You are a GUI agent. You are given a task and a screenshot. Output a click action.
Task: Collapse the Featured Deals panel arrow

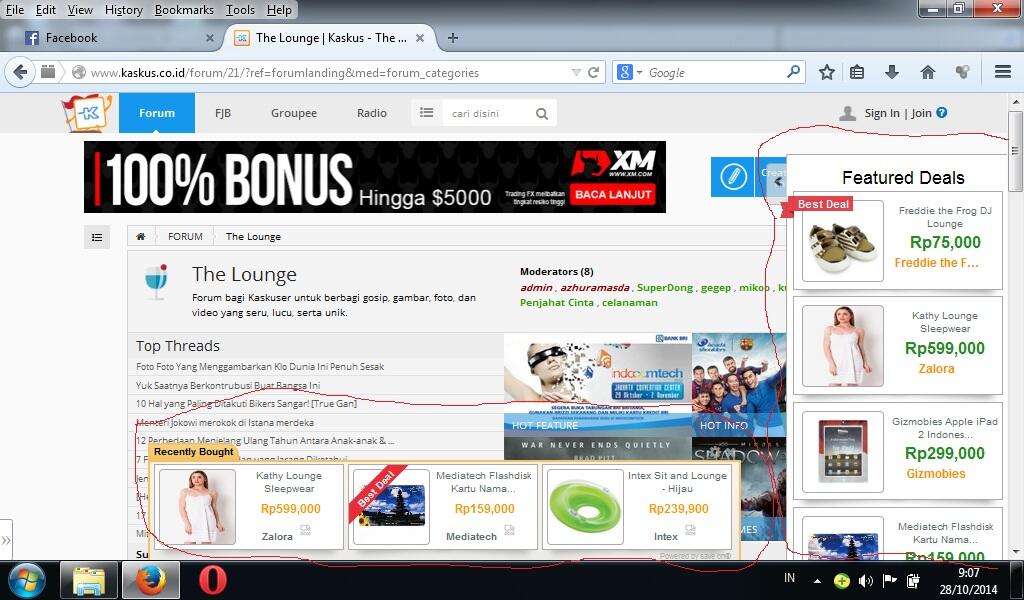pyautogui.click(x=778, y=182)
